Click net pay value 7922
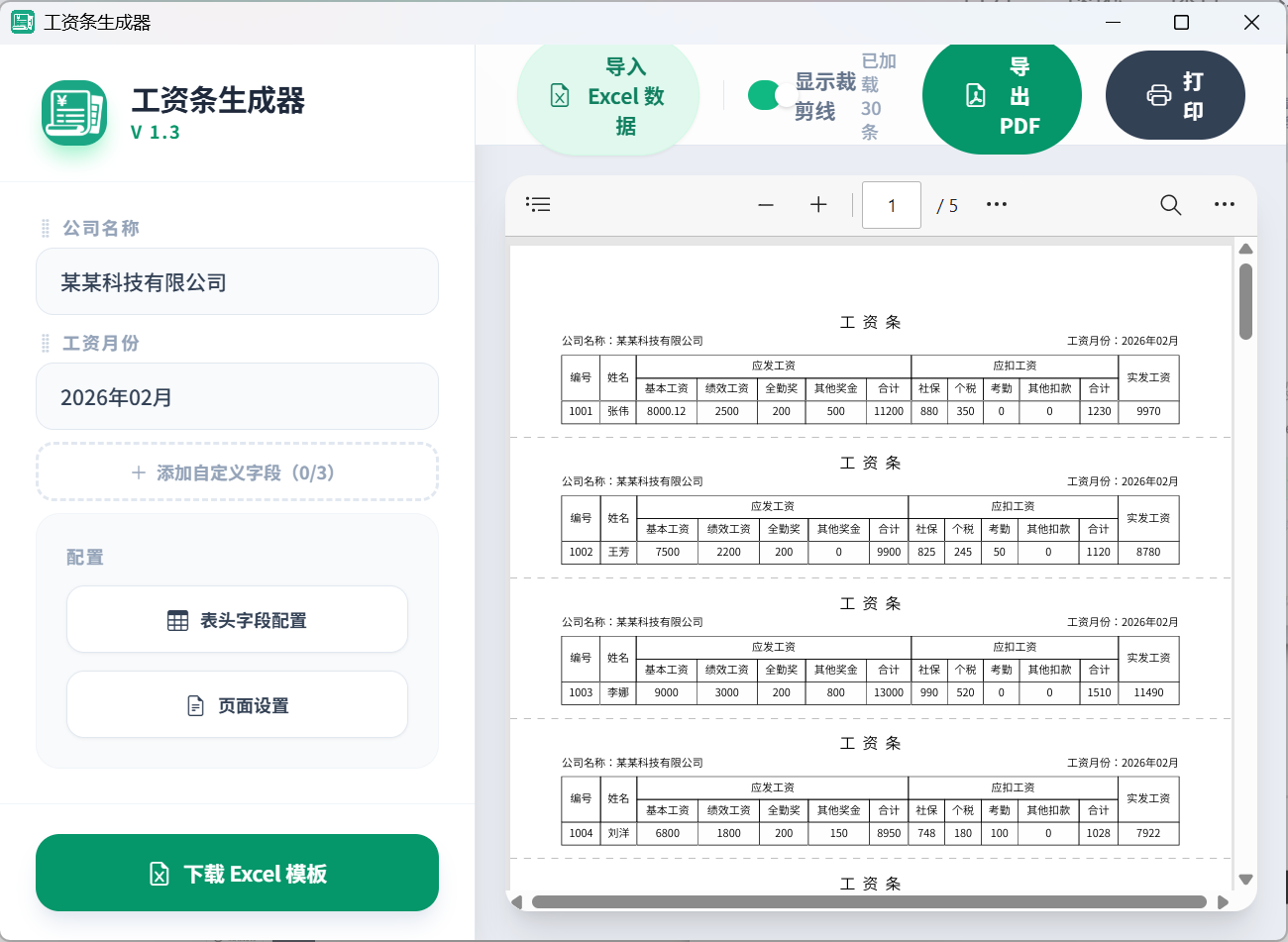The height and width of the screenshot is (942, 1288). pos(1148,833)
